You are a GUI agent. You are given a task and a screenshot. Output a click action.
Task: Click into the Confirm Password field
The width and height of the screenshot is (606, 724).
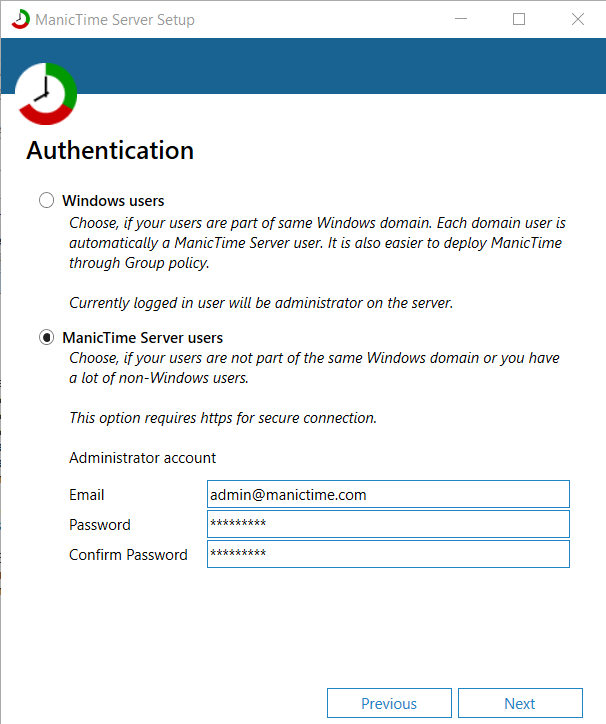pyautogui.click(x=388, y=554)
